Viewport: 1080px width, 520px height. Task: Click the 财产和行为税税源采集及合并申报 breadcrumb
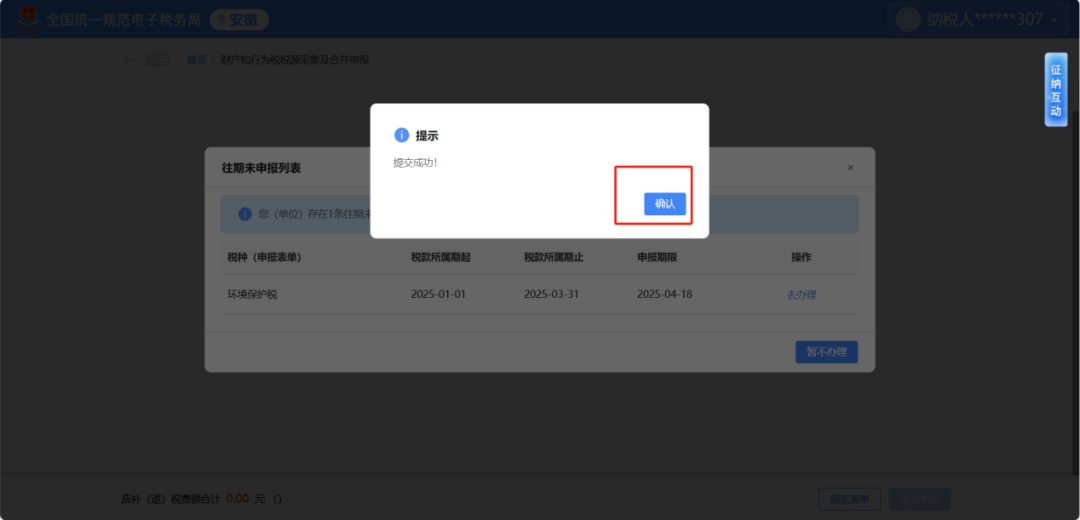pyautogui.click(x=295, y=60)
